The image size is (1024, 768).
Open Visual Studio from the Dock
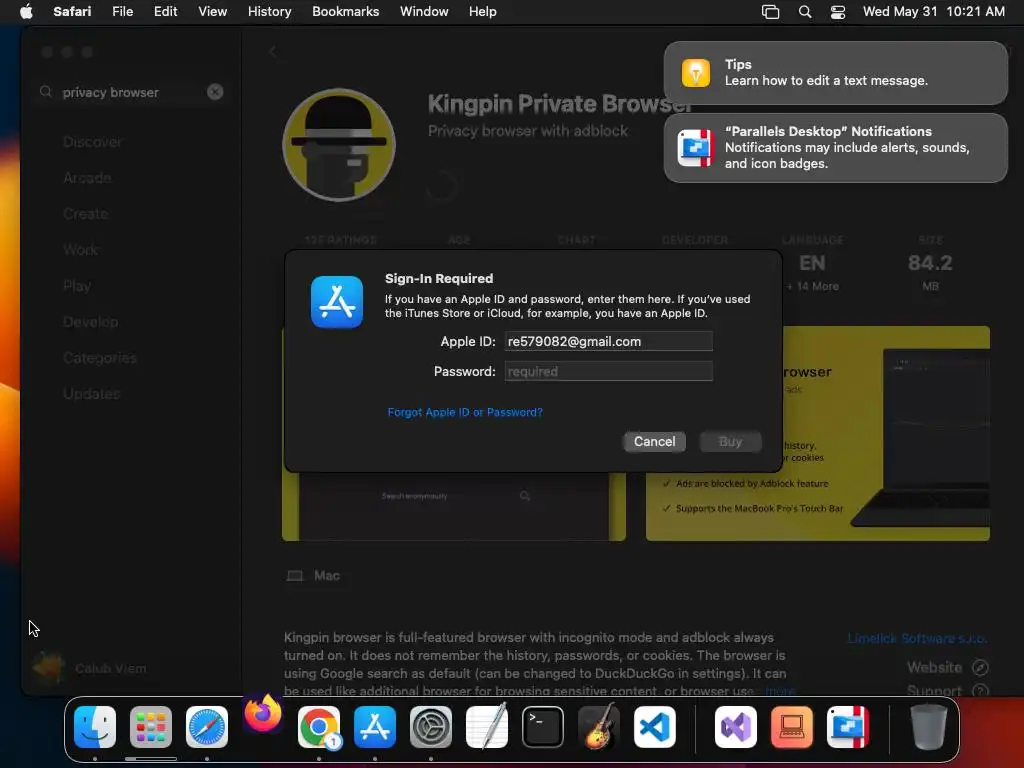[x=736, y=727]
